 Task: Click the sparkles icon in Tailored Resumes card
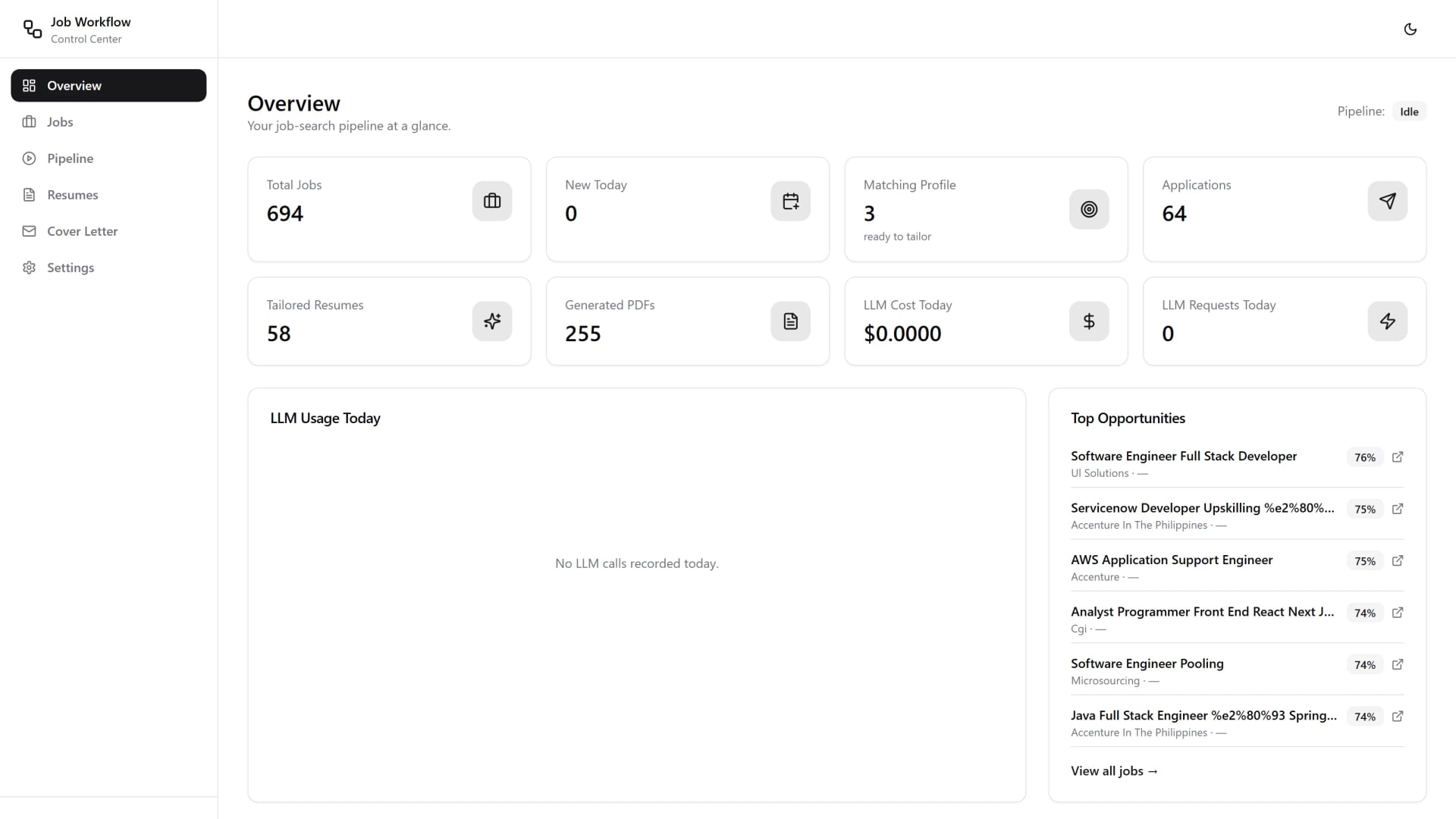click(492, 322)
